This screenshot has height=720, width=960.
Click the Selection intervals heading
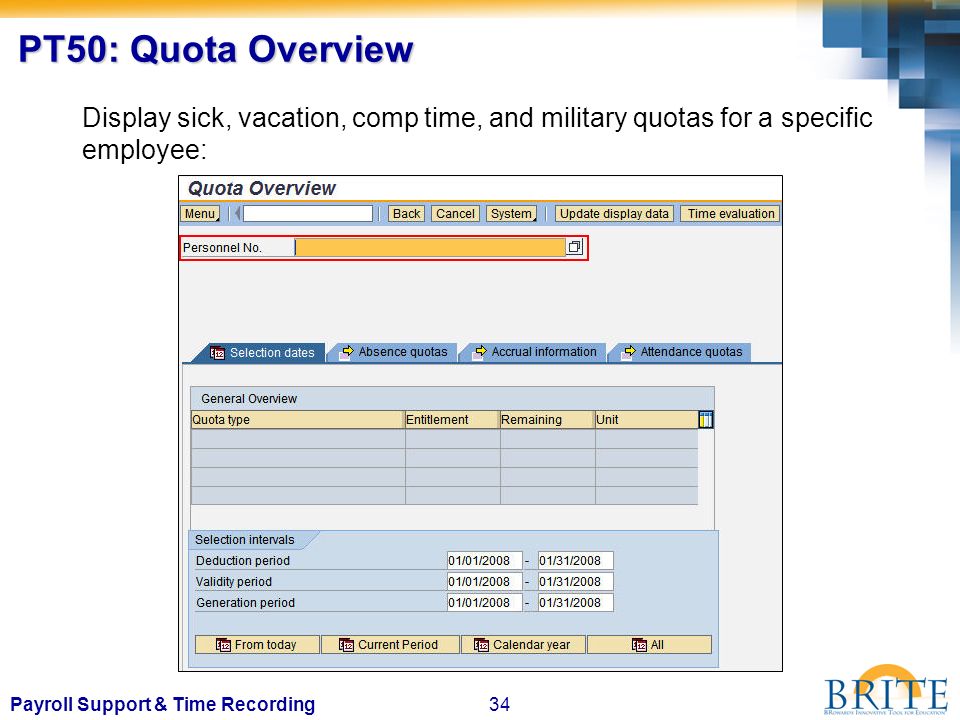coord(245,539)
